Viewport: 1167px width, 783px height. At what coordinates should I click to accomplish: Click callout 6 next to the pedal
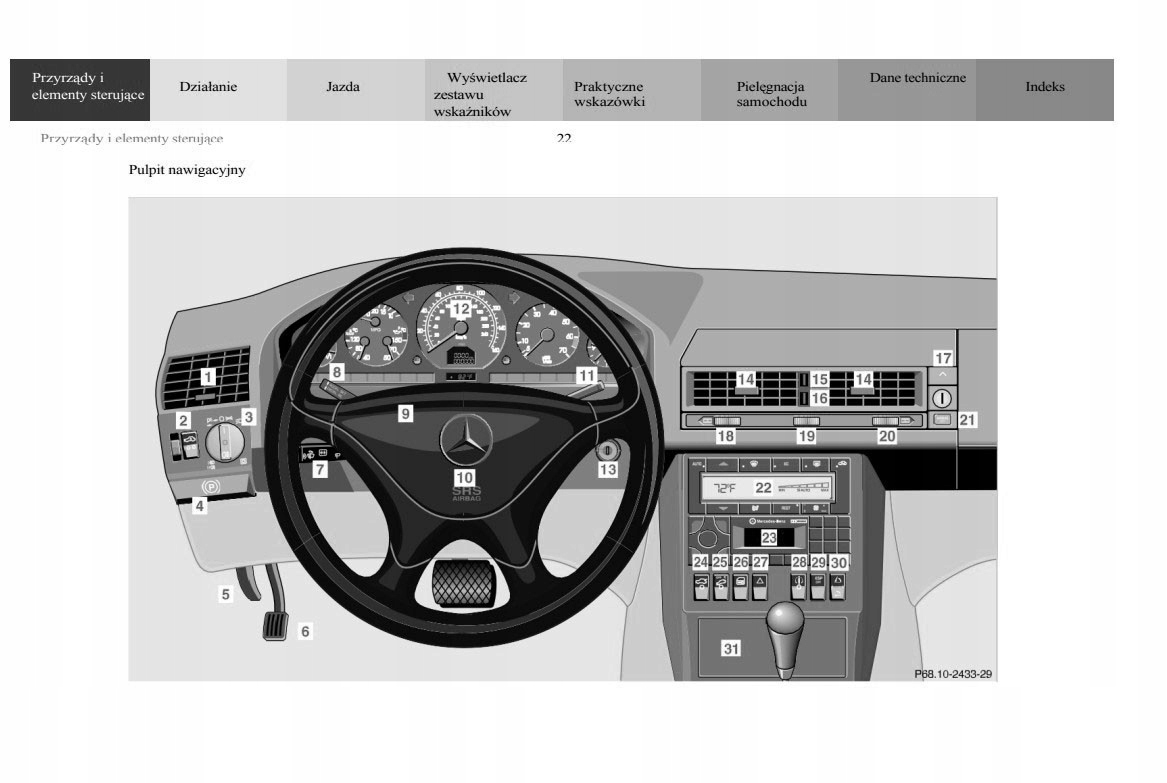[305, 631]
